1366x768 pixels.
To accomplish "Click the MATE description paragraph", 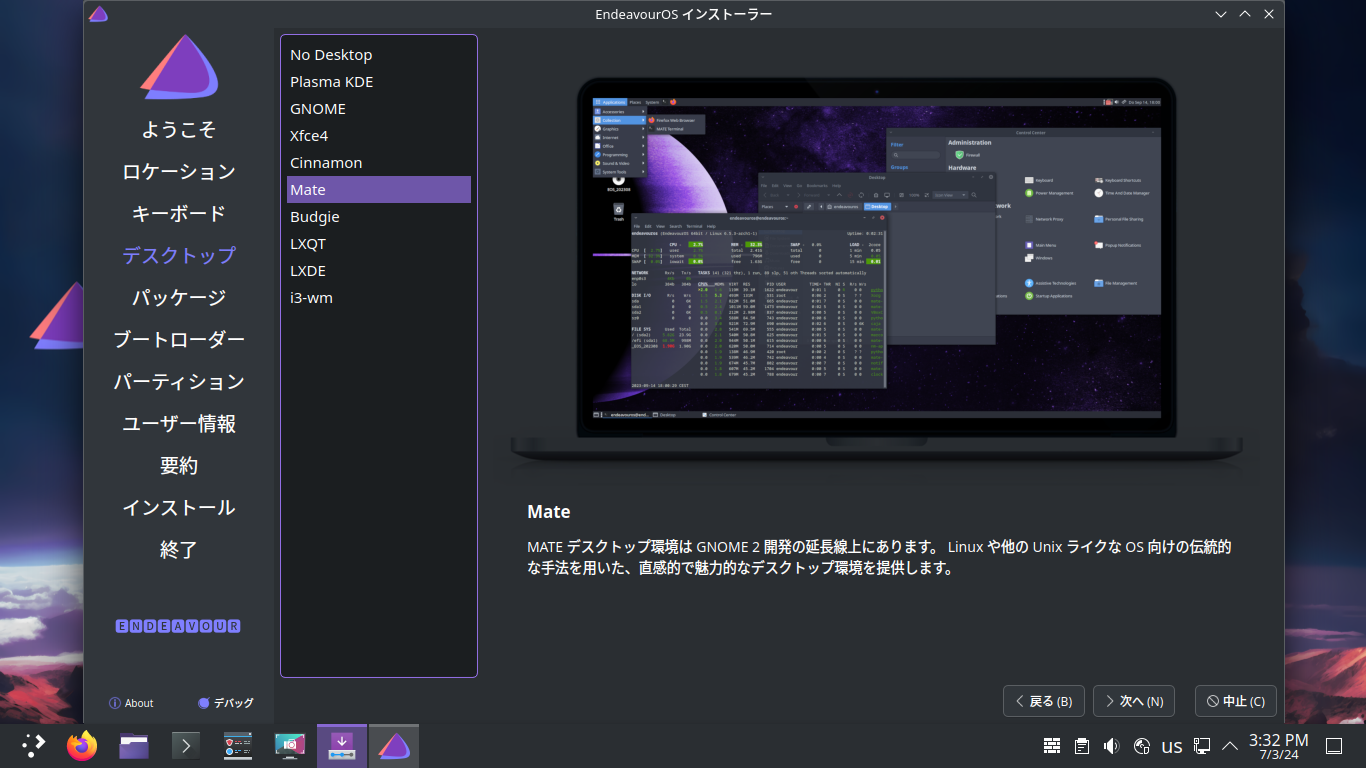I will click(879, 558).
